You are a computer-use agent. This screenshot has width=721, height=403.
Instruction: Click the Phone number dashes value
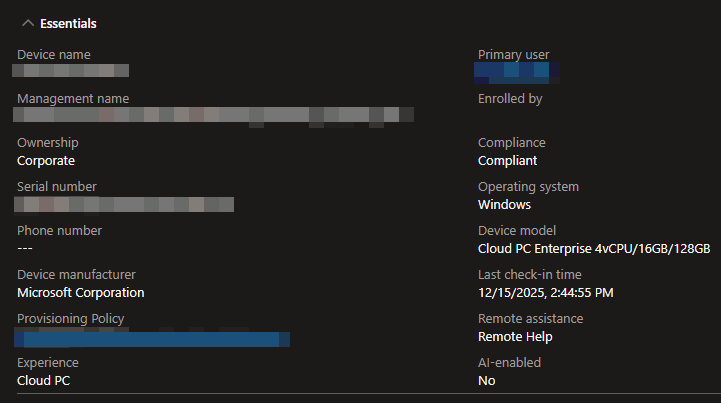pyautogui.click(x=25, y=248)
